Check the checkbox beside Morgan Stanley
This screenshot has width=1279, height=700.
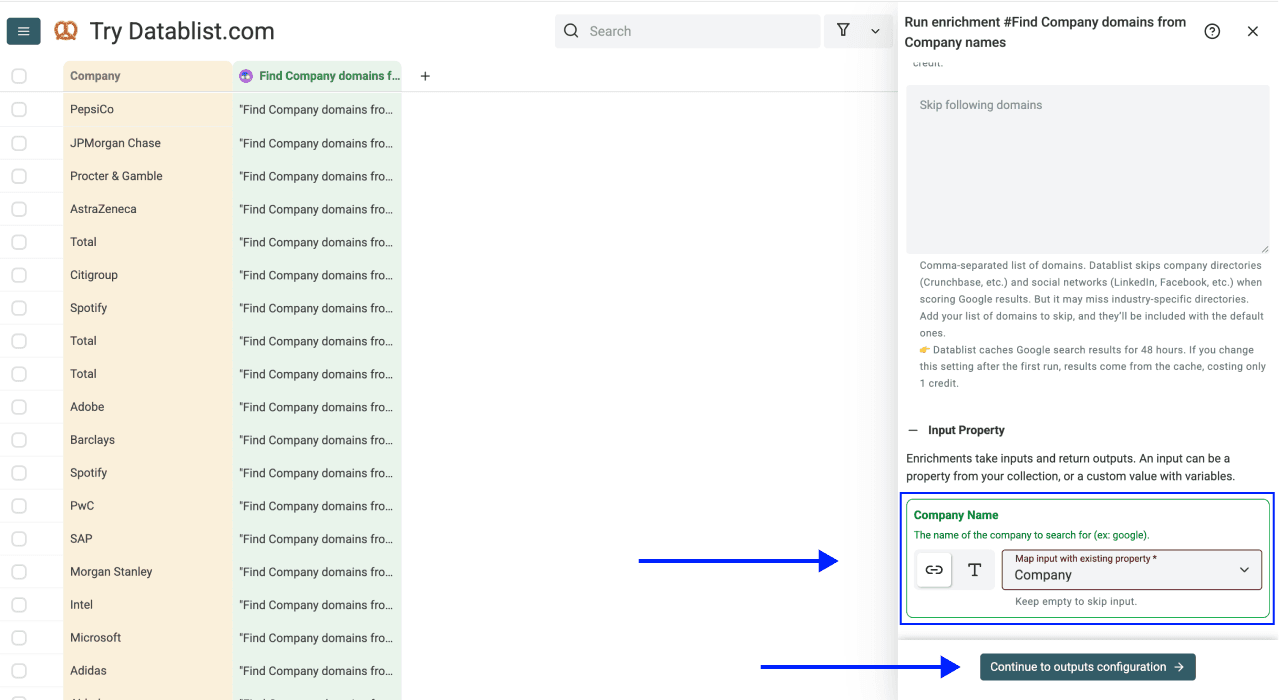[18, 571]
